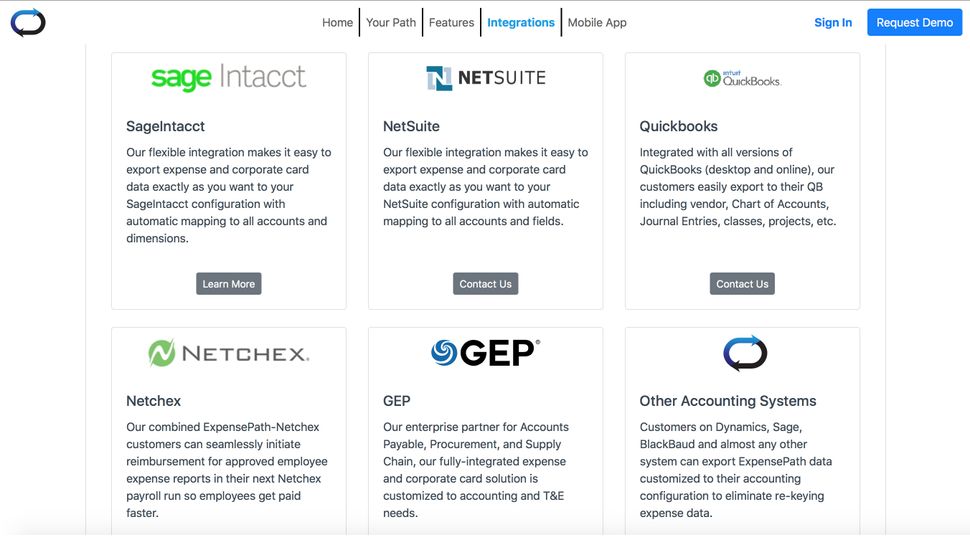Select the Integrations nav item
The height and width of the screenshot is (545, 970).
point(521,22)
